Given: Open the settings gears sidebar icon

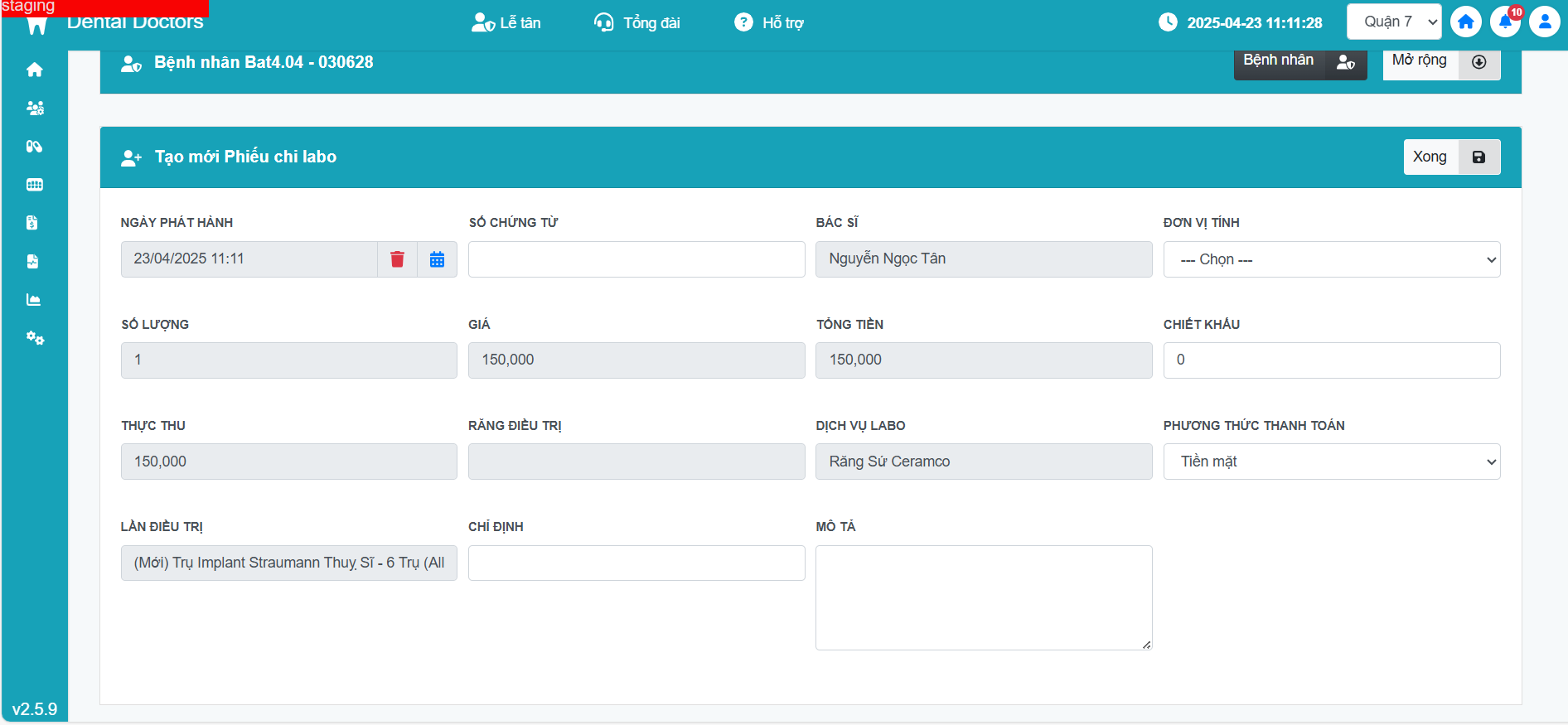Looking at the screenshot, I should click(35, 338).
